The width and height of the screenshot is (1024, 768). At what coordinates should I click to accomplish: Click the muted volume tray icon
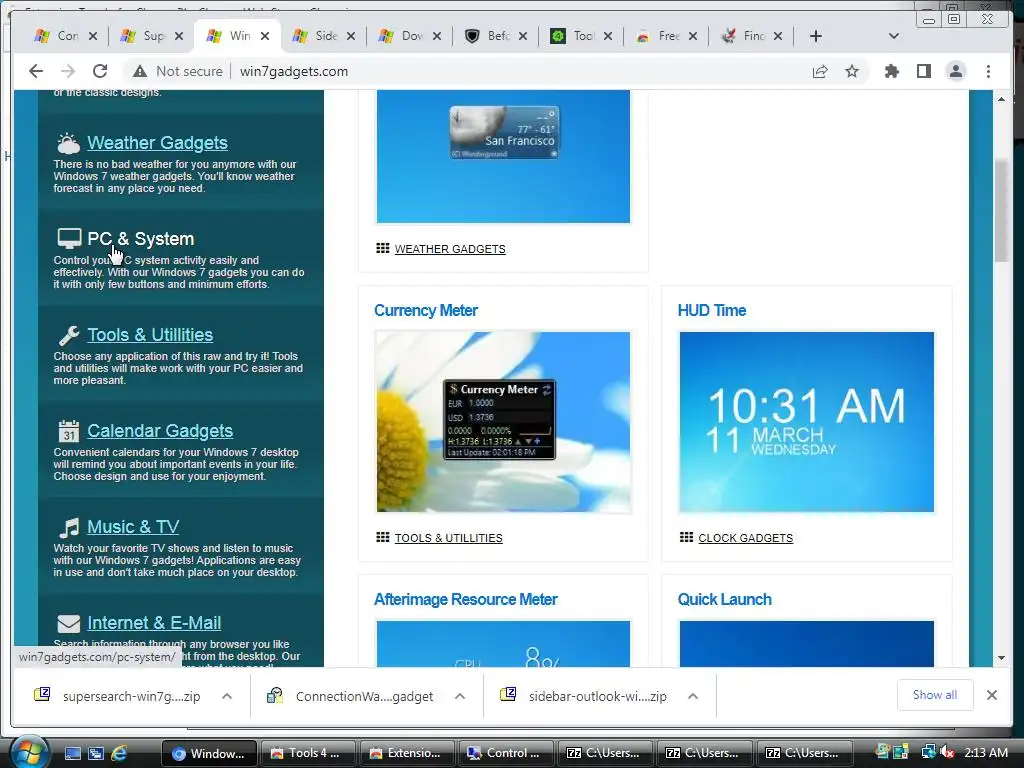click(946, 753)
